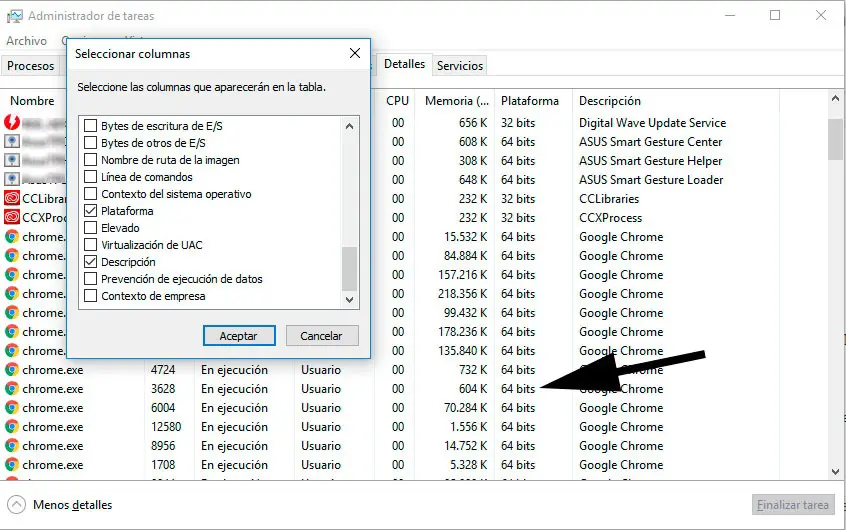The image size is (846, 530).
Task: Click the Chrome icon on the PID 3628 row
Action: (x=12, y=389)
